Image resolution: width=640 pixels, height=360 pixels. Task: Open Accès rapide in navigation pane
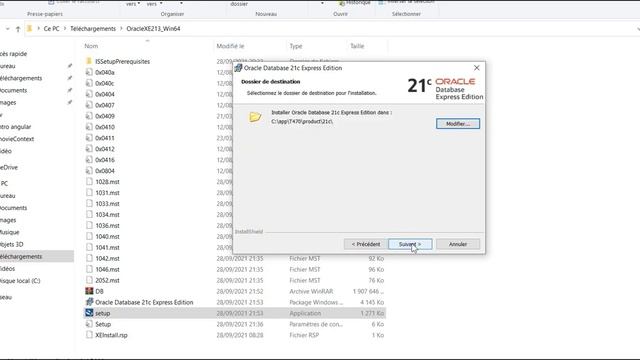[x=13, y=53]
